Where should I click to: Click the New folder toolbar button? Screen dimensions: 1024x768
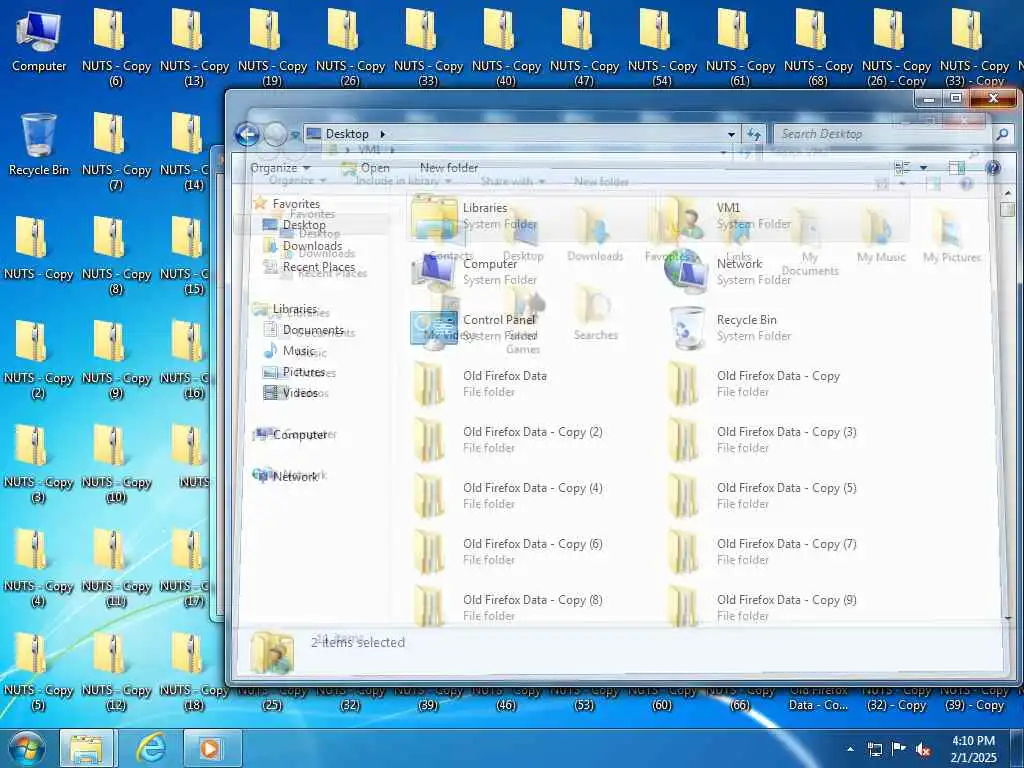pos(449,168)
